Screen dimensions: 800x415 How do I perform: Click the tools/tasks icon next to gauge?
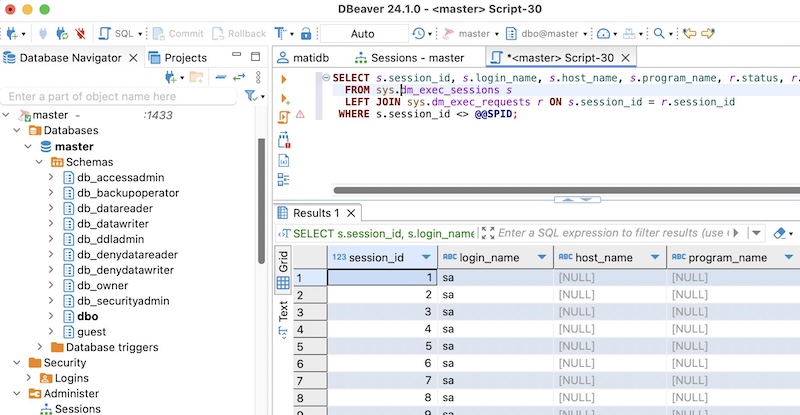(x=629, y=34)
